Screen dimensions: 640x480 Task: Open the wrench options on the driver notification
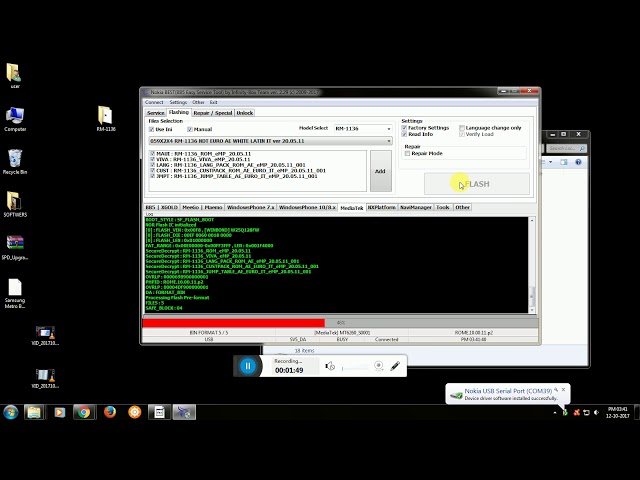point(556,390)
